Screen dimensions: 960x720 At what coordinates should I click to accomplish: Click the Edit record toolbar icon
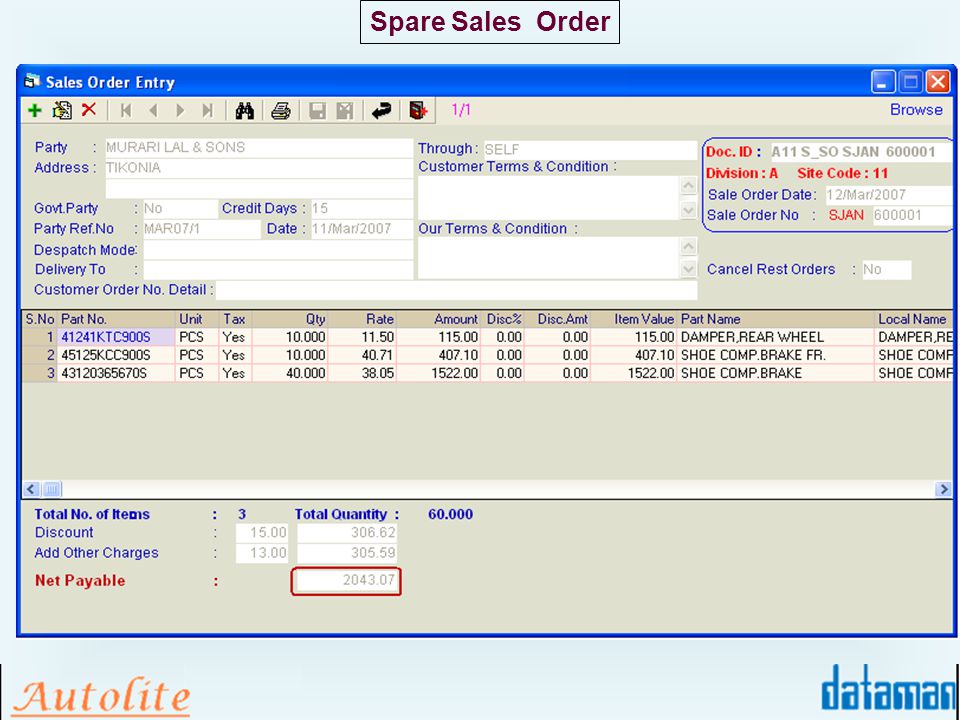(62, 110)
